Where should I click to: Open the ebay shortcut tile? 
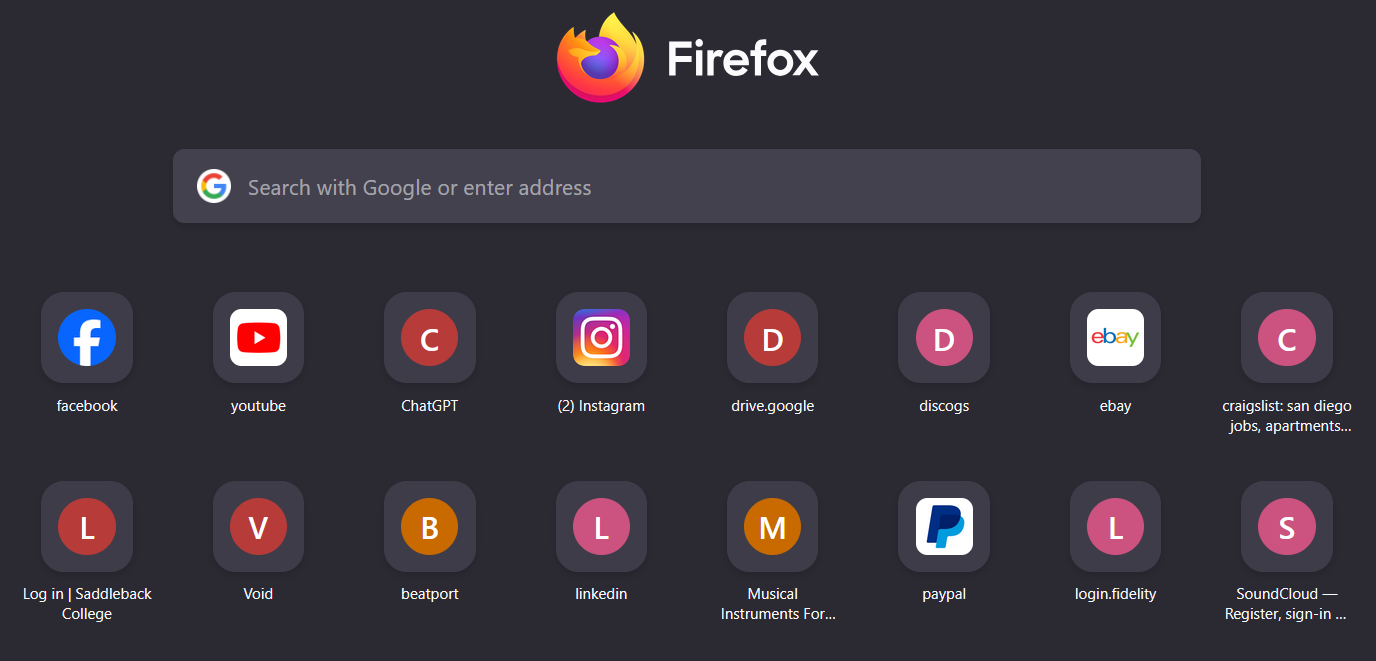coord(1115,338)
